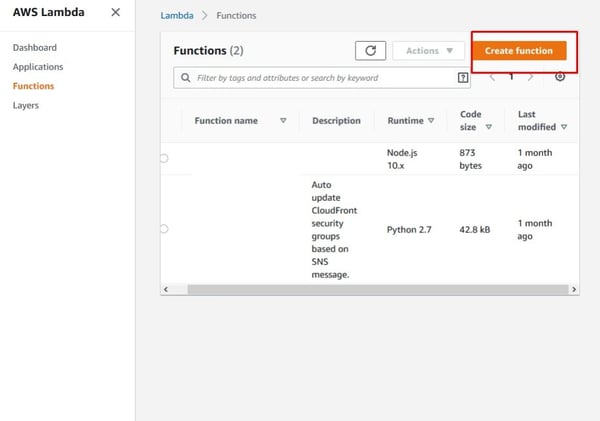This screenshot has height=421, width=600.
Task: Click the horizontal scrollbar thumb
Action: click(378, 289)
